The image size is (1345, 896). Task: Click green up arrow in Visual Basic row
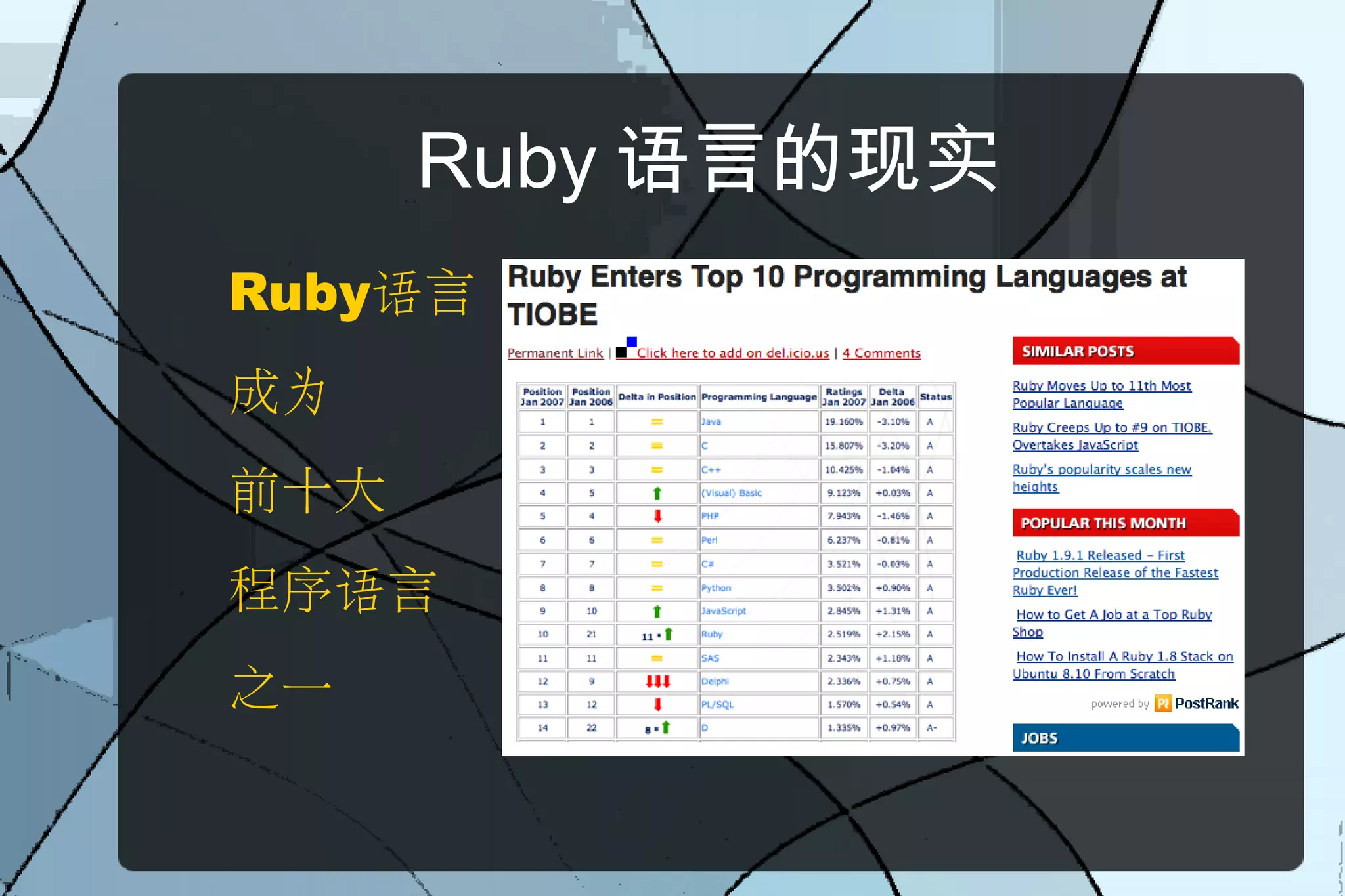coord(657,493)
